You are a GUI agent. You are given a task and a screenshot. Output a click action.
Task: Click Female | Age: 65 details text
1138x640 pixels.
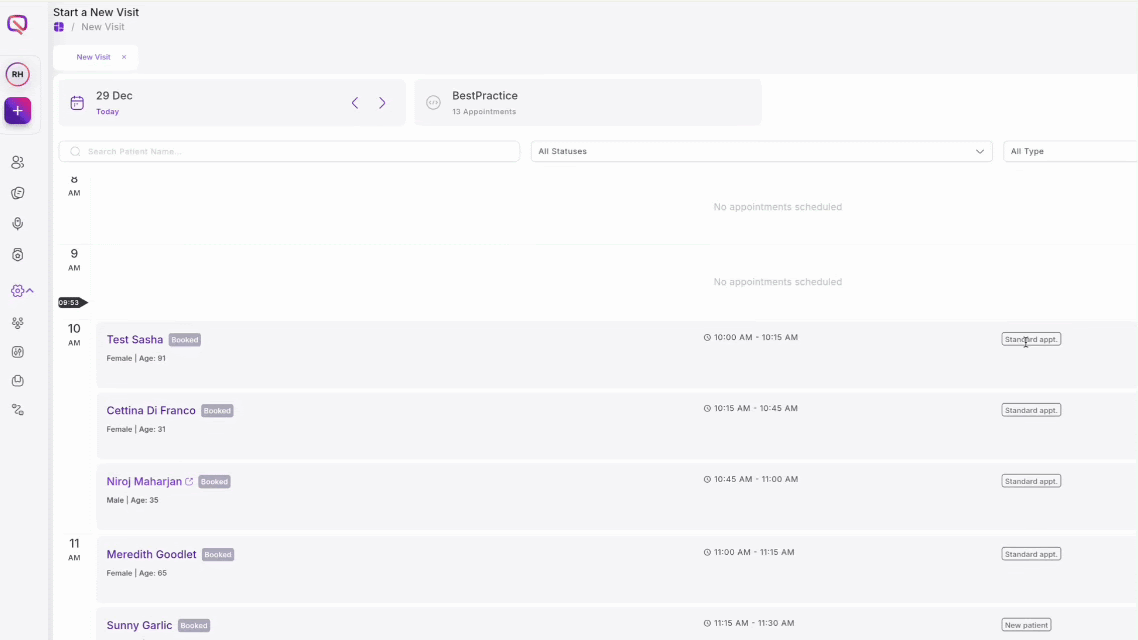pos(136,573)
